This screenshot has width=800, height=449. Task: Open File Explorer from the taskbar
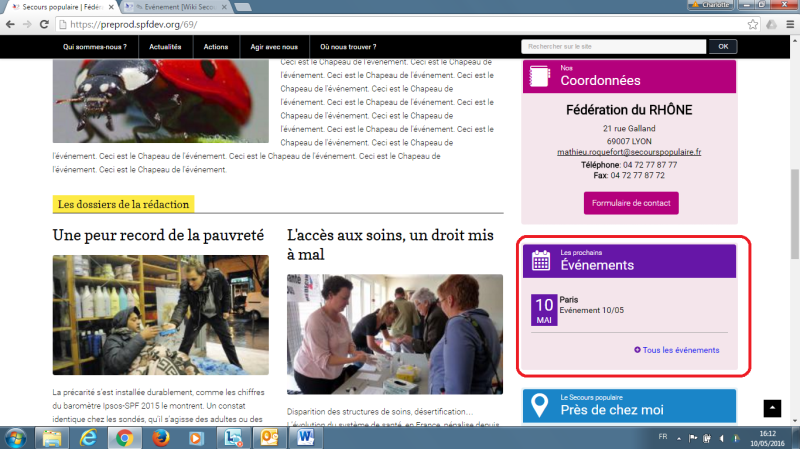(x=52, y=438)
